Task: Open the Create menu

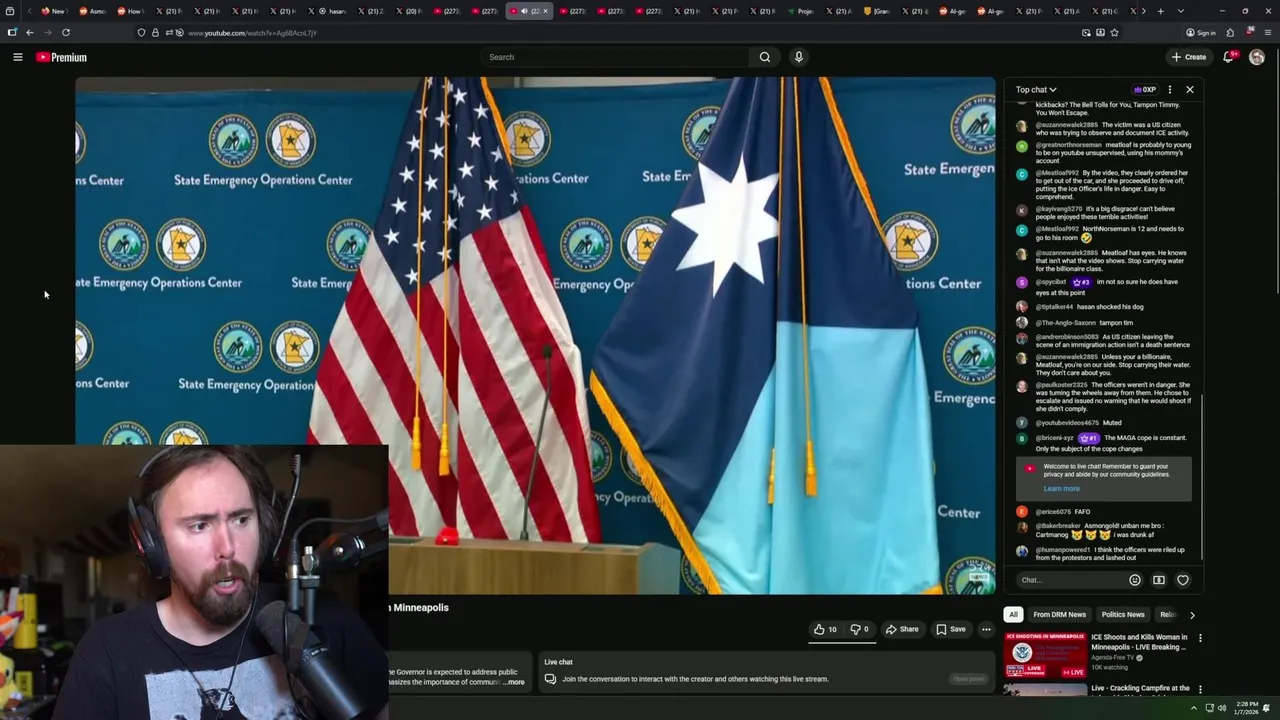Action: point(1189,57)
